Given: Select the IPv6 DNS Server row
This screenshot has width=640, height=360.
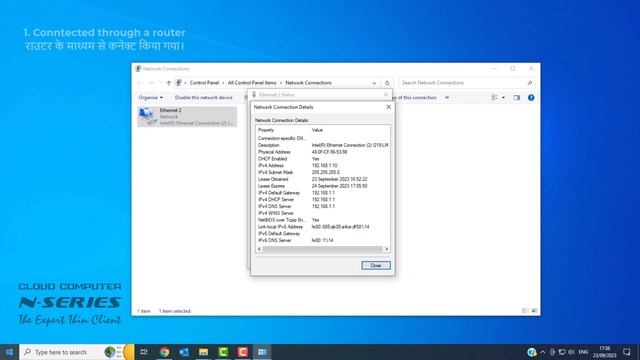Looking at the screenshot, I should (x=322, y=240).
